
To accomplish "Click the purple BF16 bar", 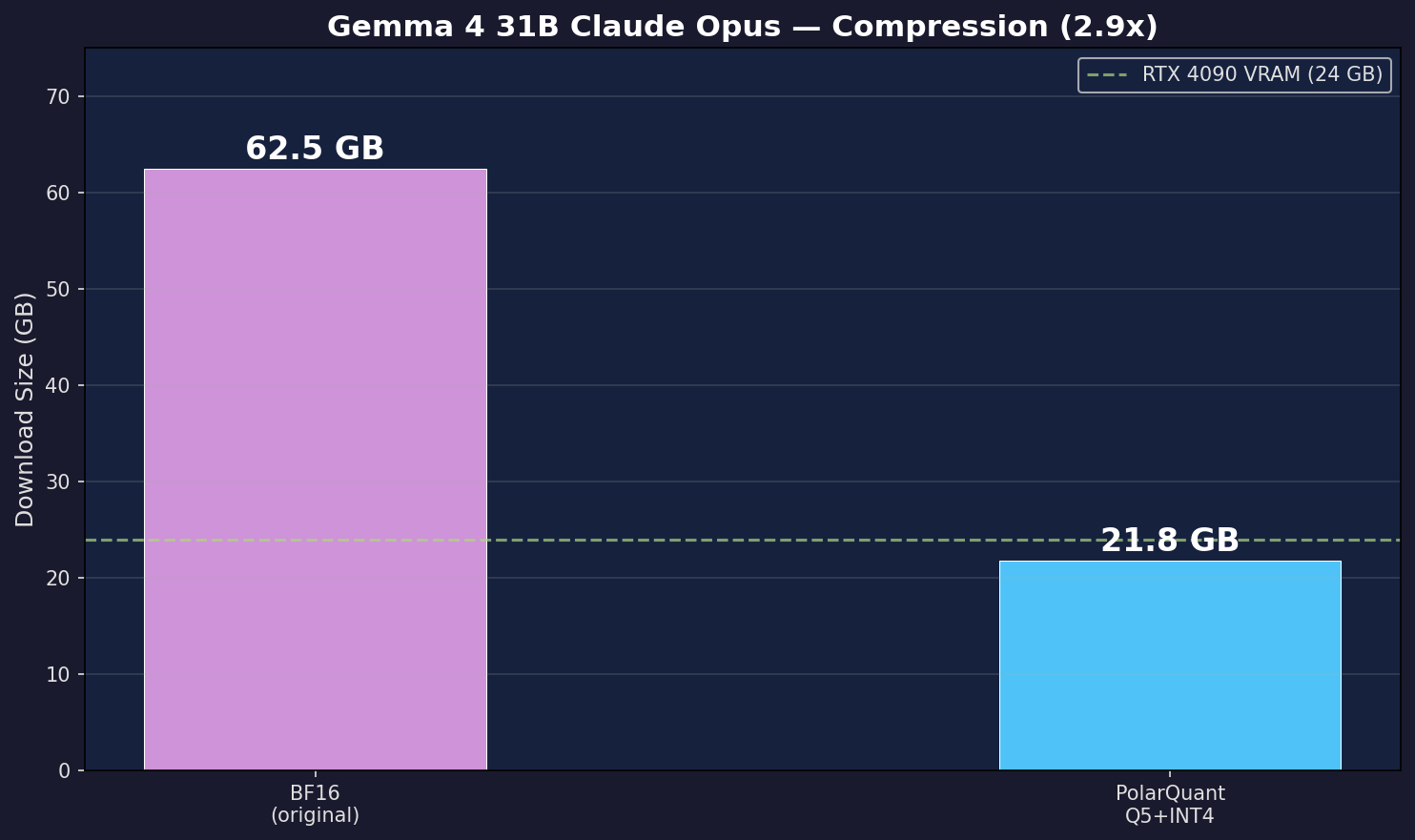I will coord(315,469).
